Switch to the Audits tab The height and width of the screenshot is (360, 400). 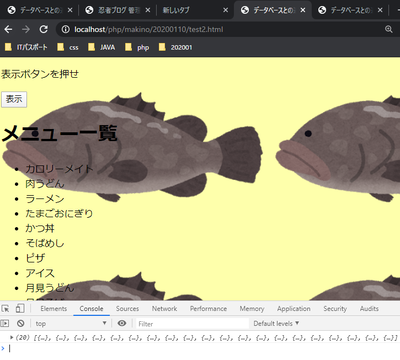[x=369, y=309]
